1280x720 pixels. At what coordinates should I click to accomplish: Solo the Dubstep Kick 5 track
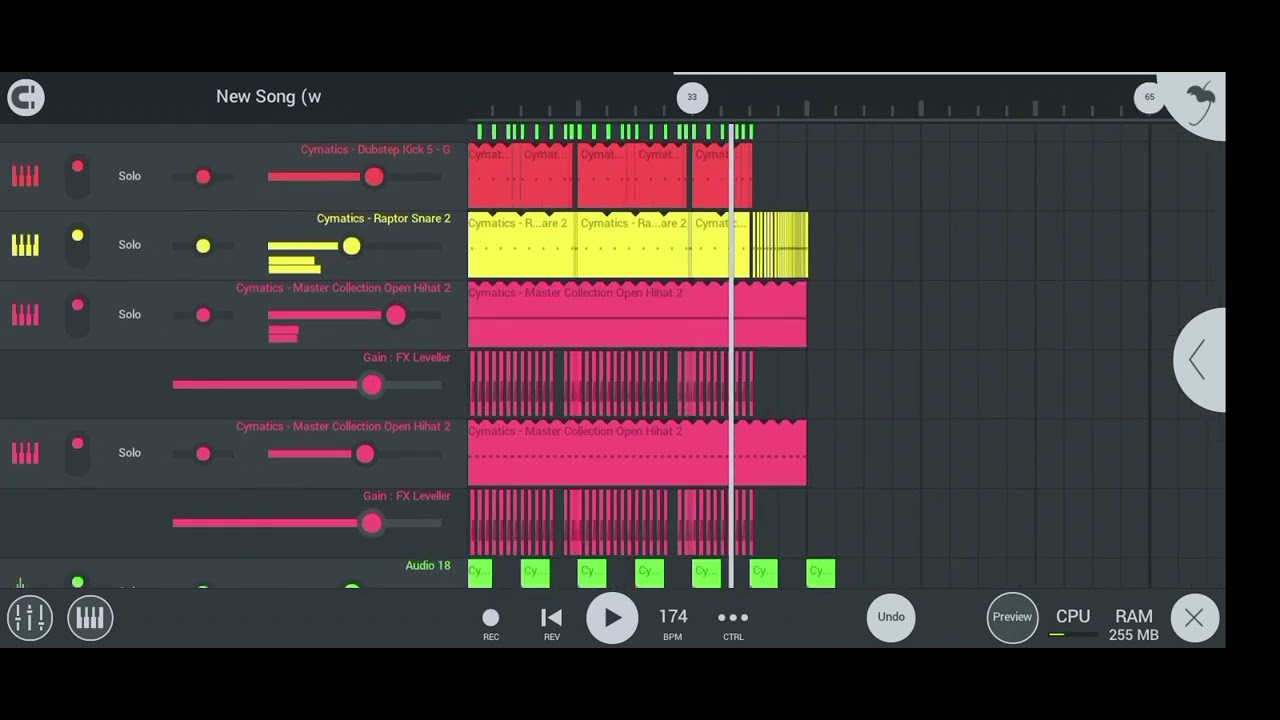(x=130, y=176)
